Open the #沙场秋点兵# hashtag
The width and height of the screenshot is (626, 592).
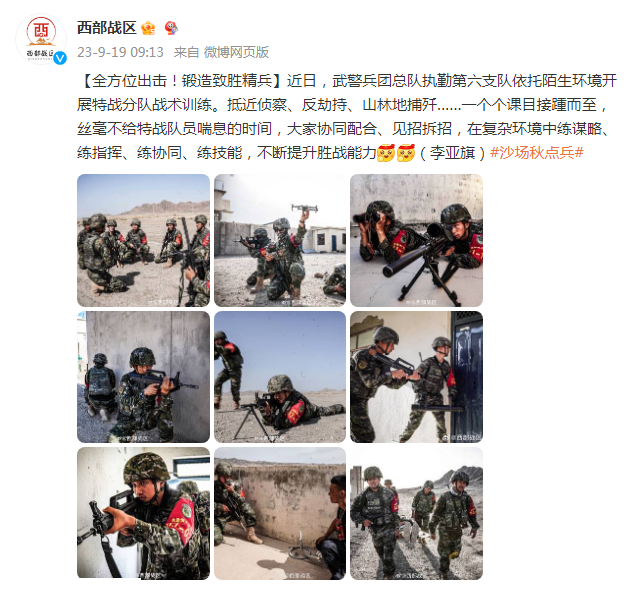(537, 152)
